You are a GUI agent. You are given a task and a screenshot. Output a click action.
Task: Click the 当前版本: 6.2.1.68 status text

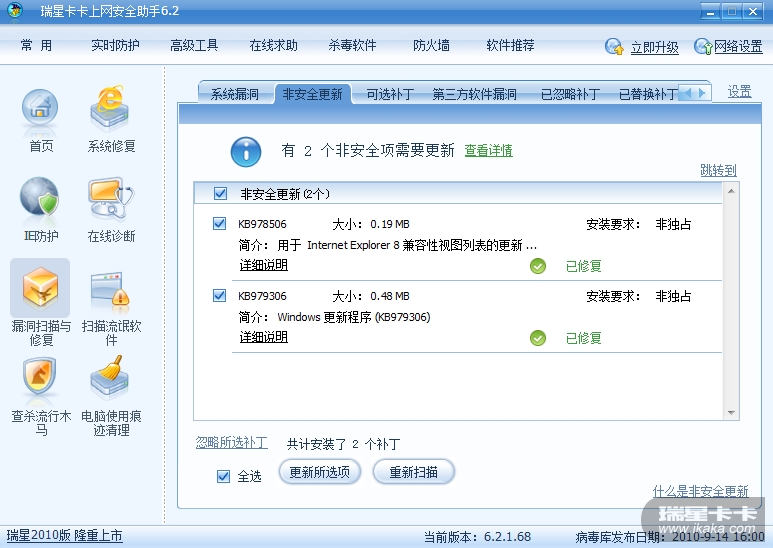pyautogui.click(x=477, y=537)
